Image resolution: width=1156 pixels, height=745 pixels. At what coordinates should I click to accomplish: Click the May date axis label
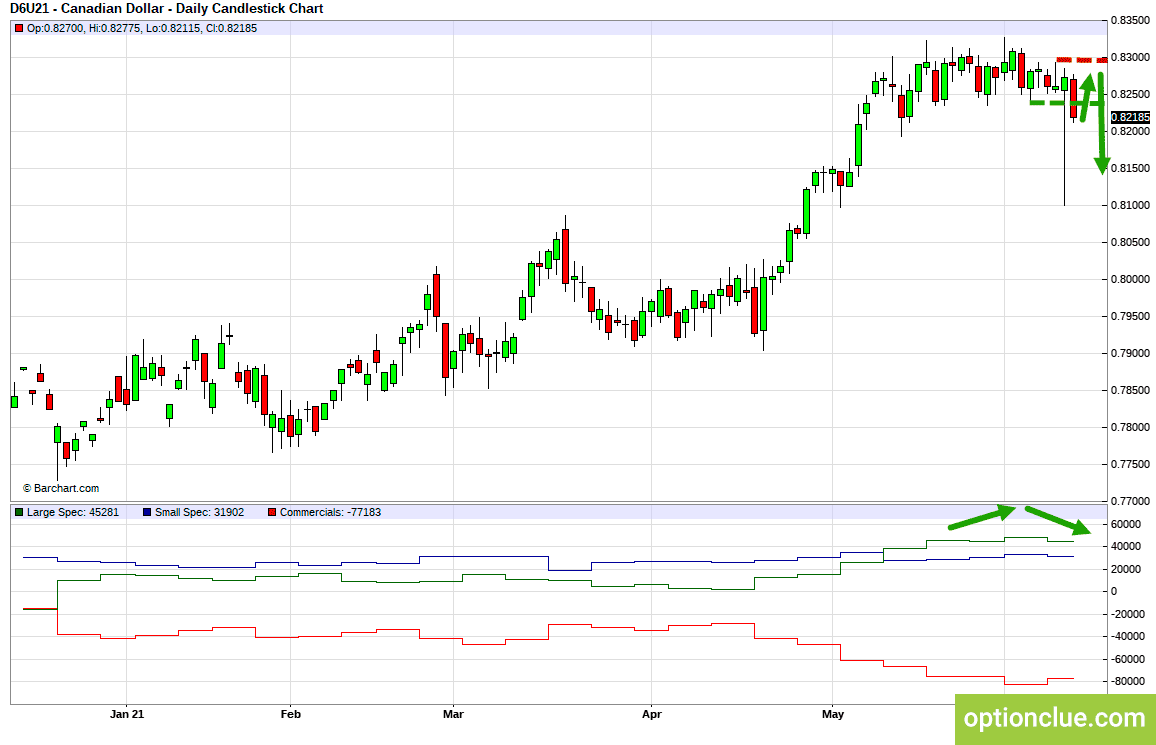(832, 714)
